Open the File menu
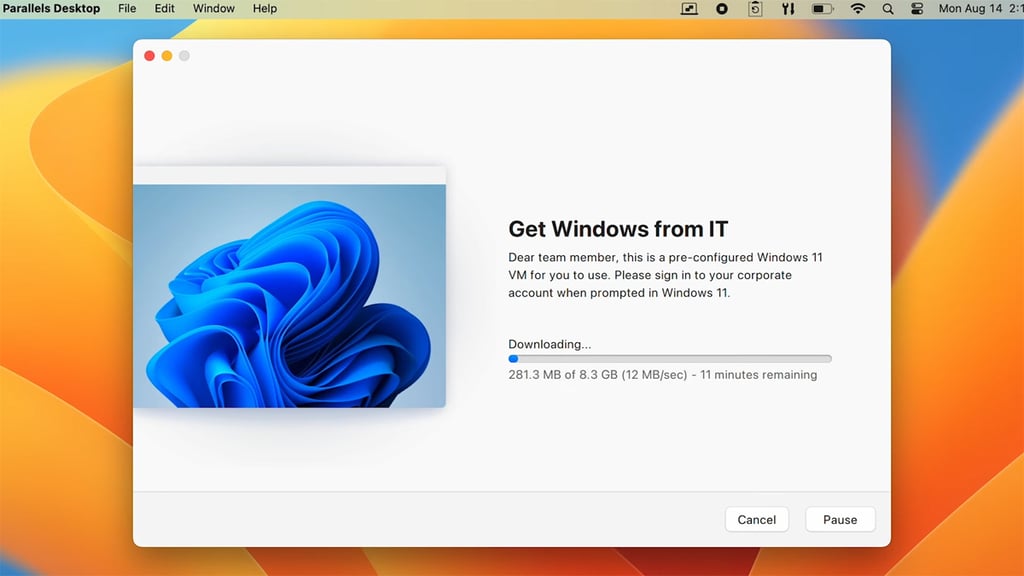The width and height of the screenshot is (1024, 576). (126, 9)
